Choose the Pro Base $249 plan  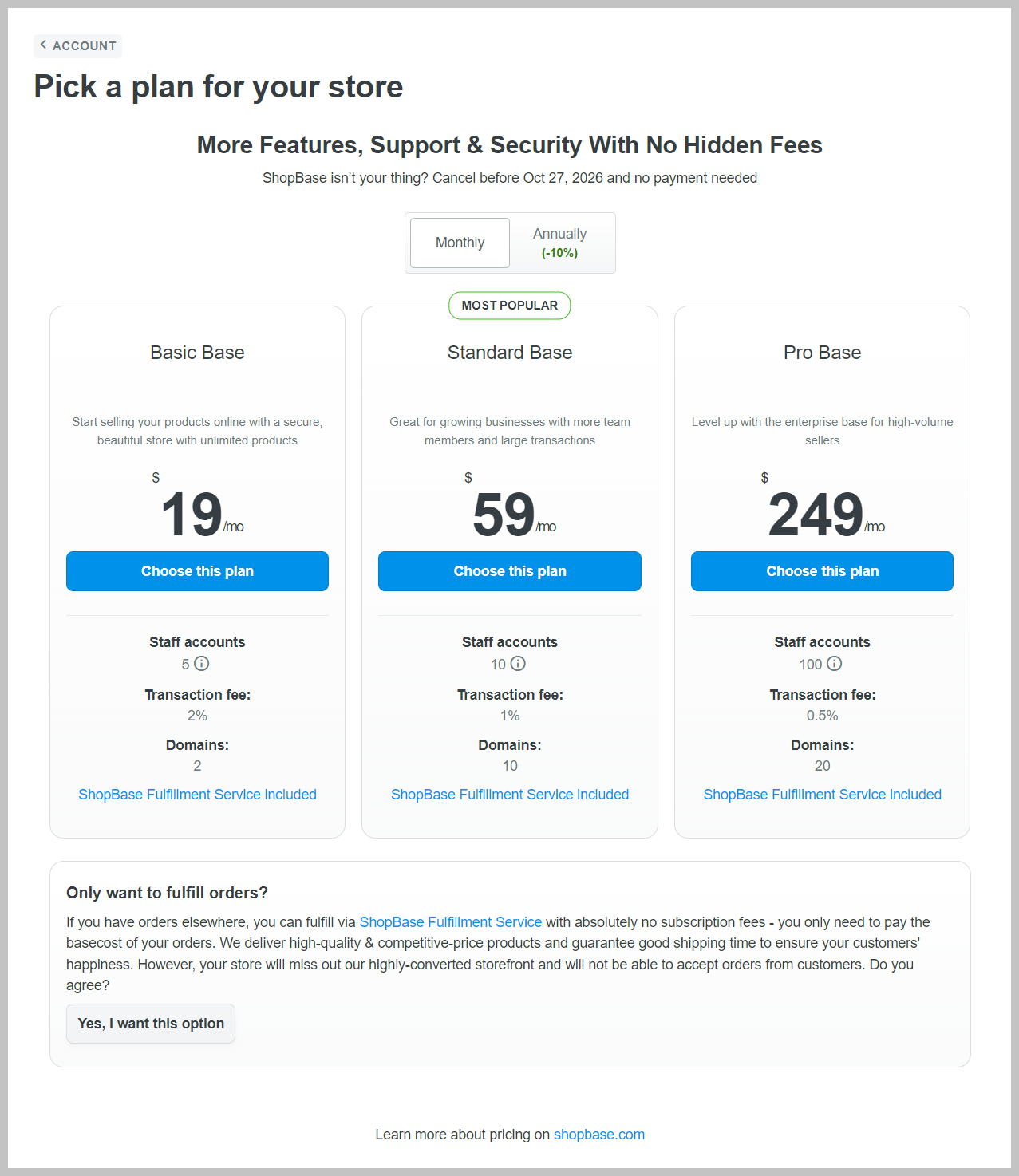[822, 571]
